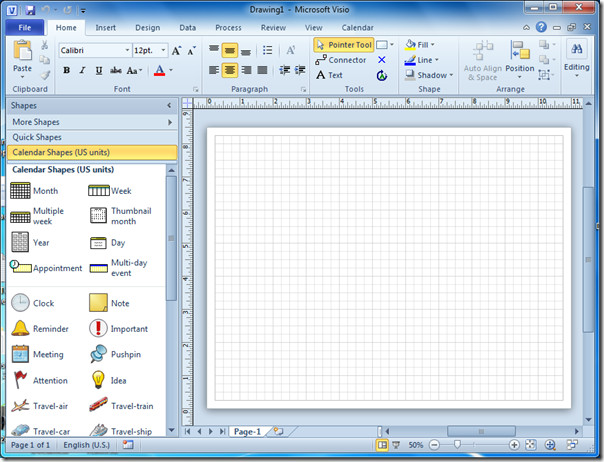This screenshot has width=604, height=462.
Task: Click the bullets list icon
Action: tap(267, 50)
